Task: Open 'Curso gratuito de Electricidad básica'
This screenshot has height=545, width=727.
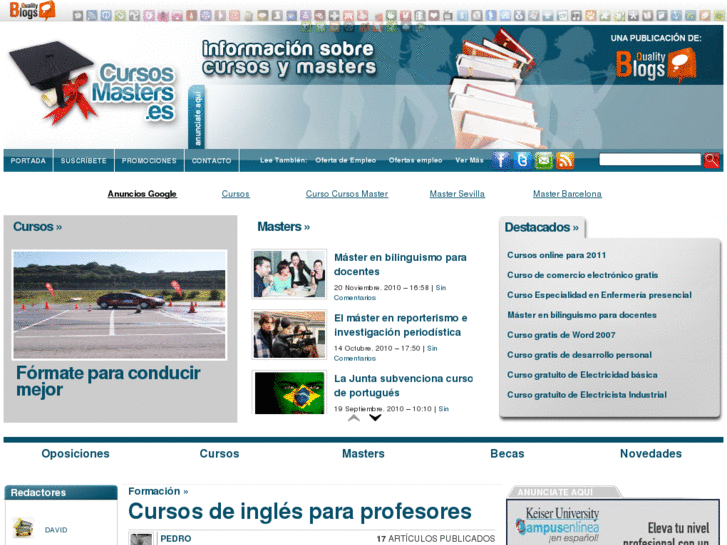Action: point(582,375)
